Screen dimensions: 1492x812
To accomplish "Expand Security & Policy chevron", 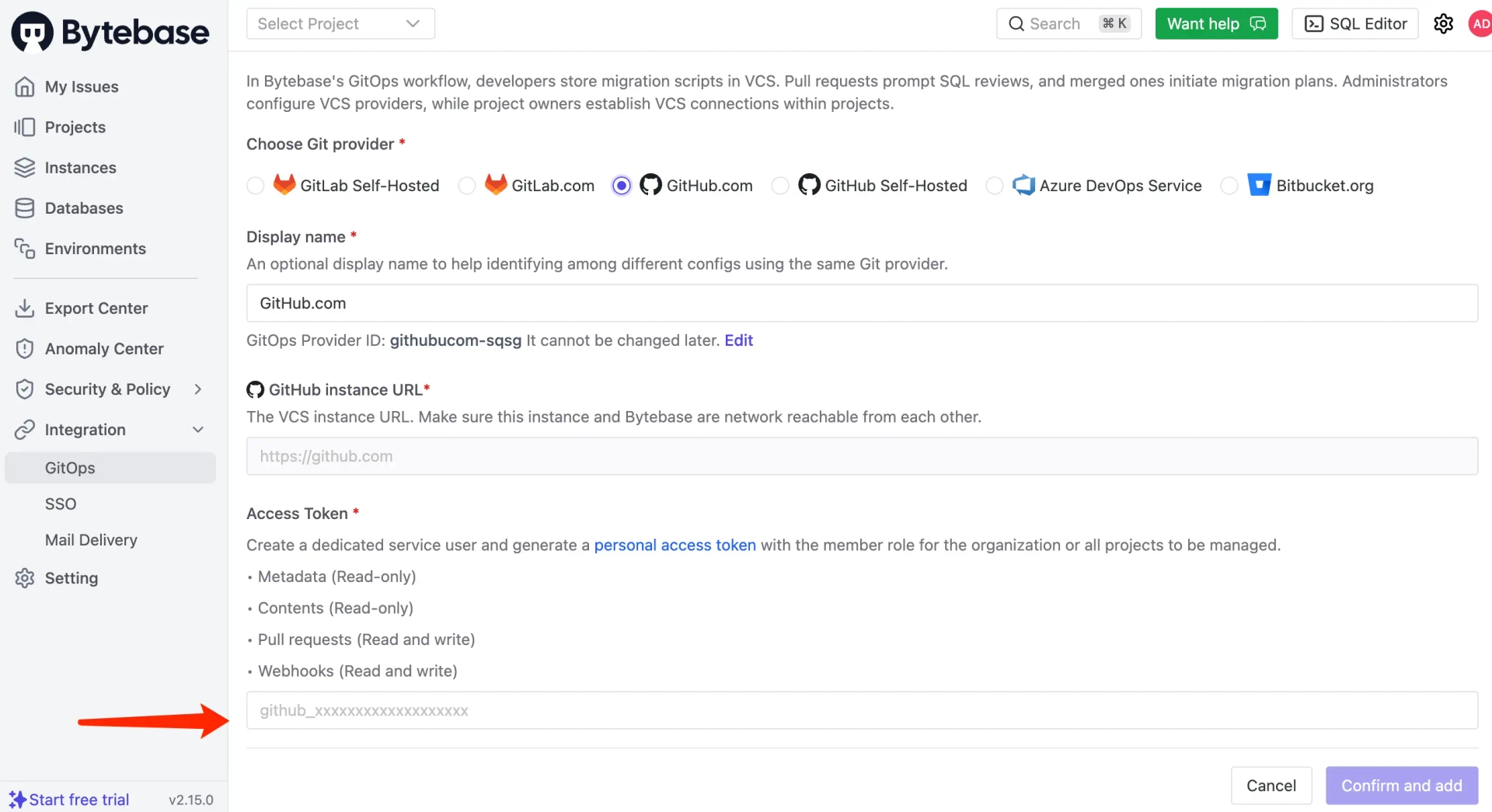I will 198,389.
